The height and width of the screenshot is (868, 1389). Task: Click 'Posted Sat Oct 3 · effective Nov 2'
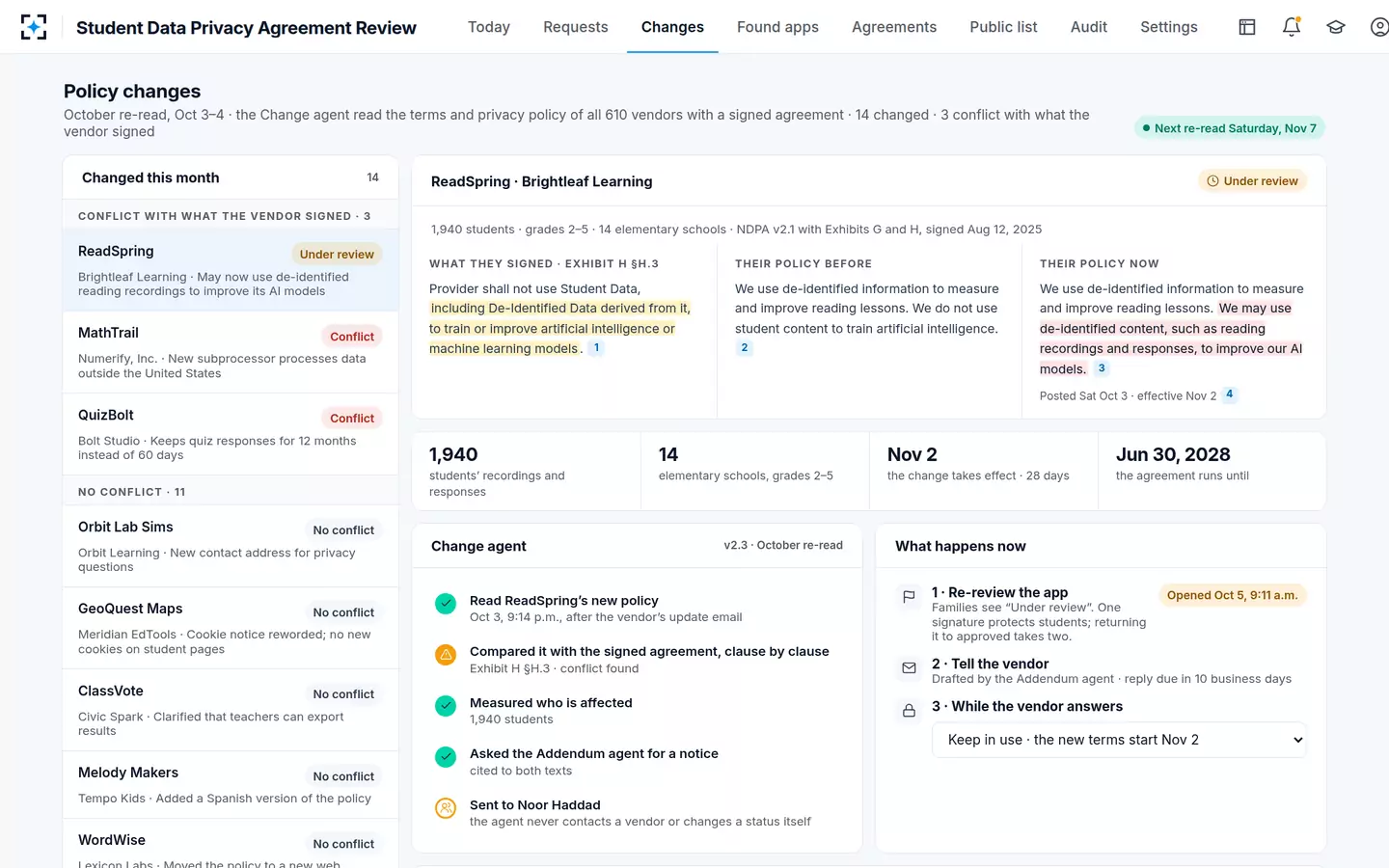pos(1128,396)
